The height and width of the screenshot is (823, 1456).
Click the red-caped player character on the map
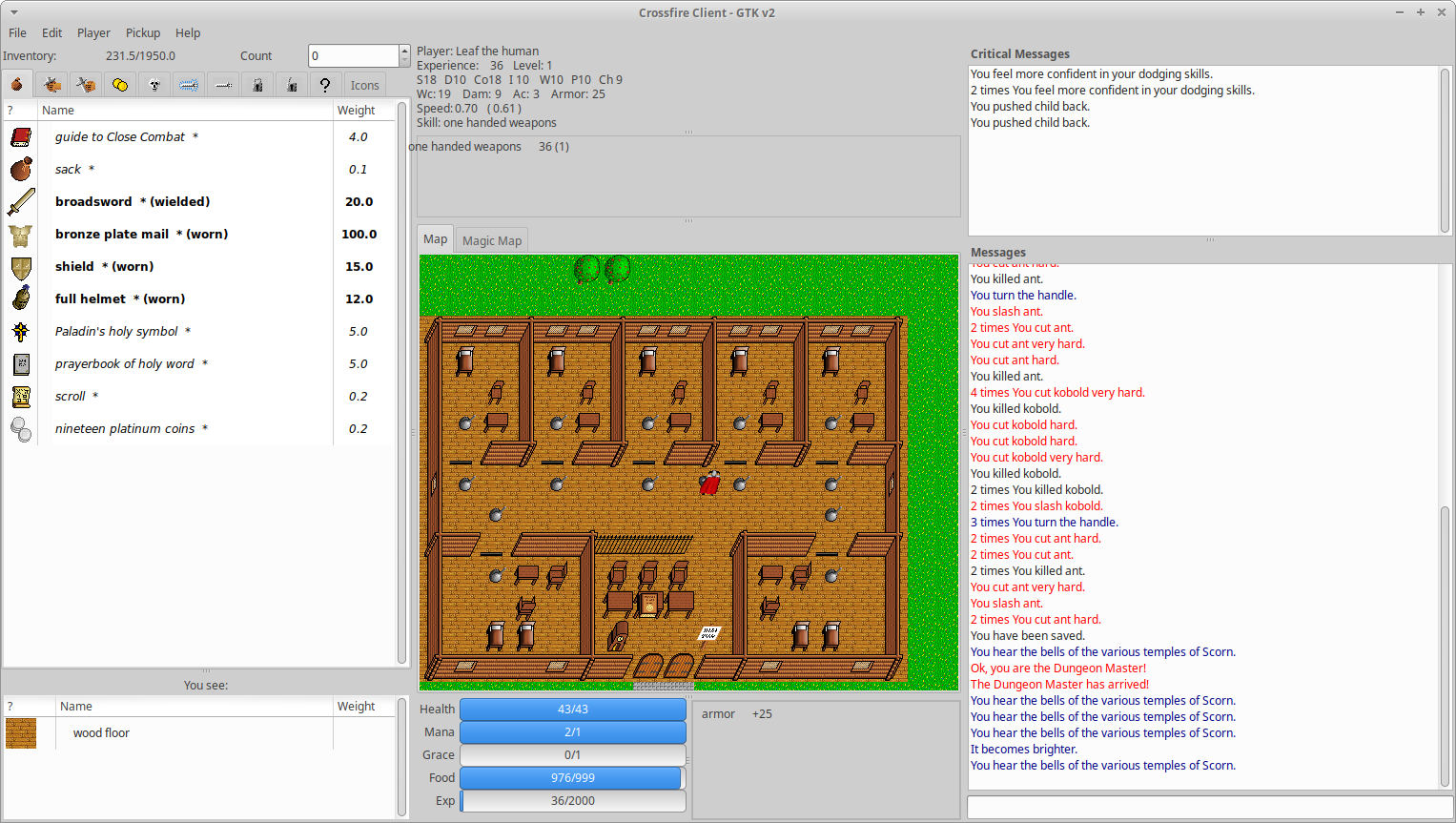[709, 484]
